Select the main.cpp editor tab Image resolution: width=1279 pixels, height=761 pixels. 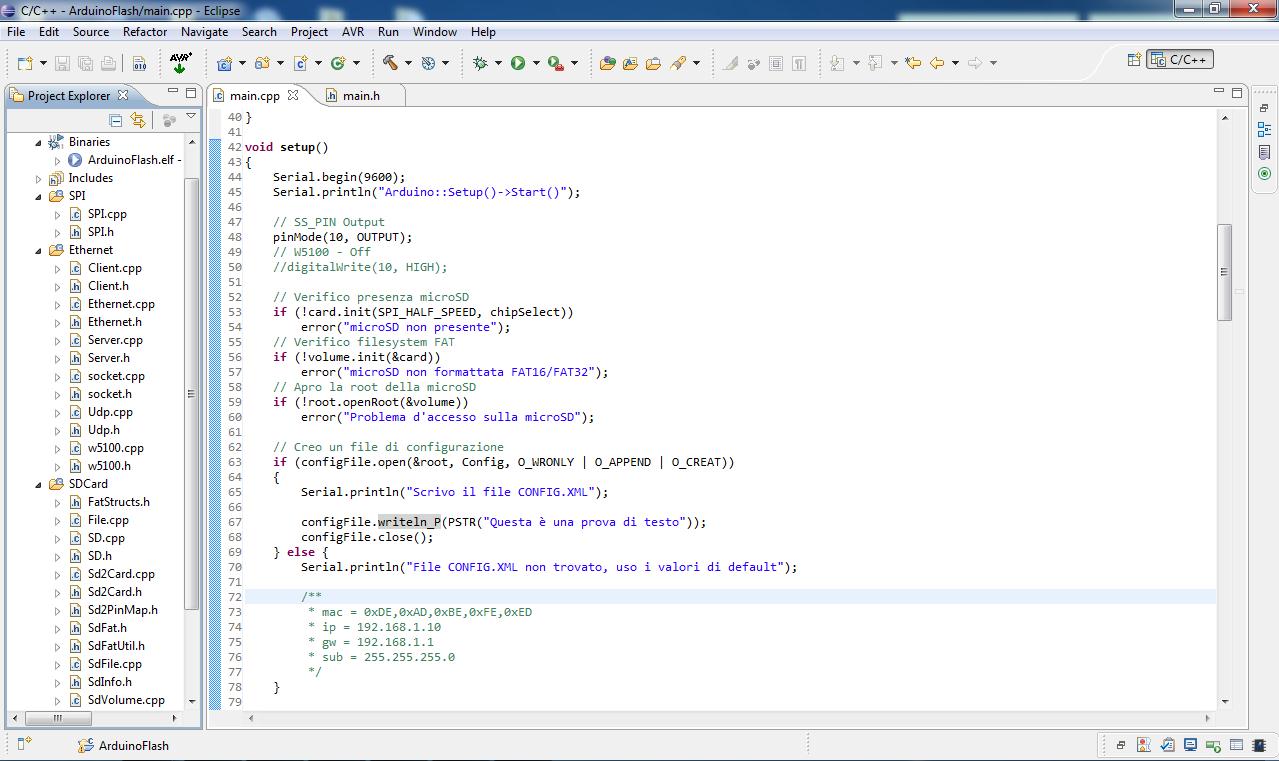click(255, 96)
